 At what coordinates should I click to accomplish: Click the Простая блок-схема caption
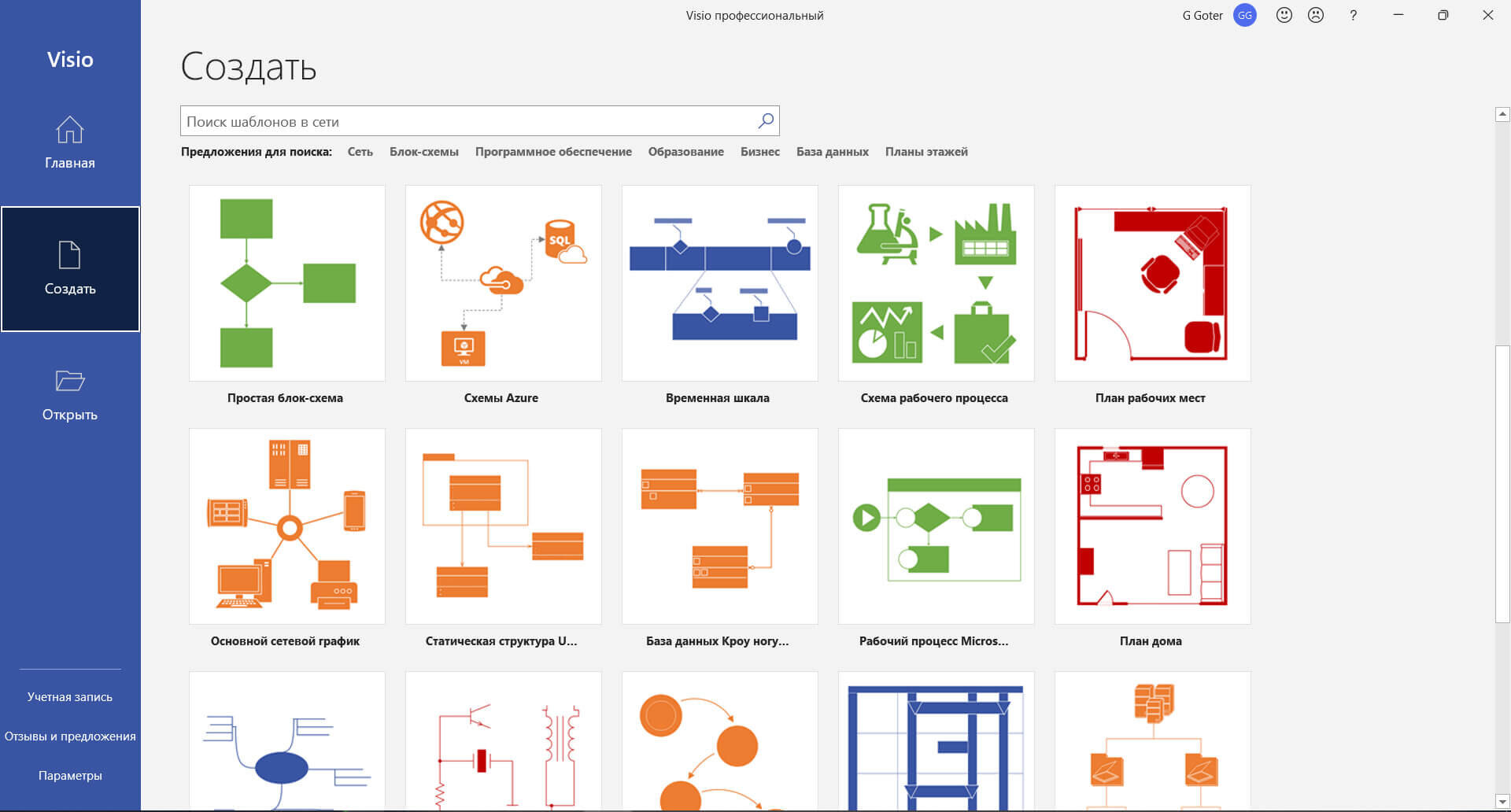pyautogui.click(x=285, y=398)
